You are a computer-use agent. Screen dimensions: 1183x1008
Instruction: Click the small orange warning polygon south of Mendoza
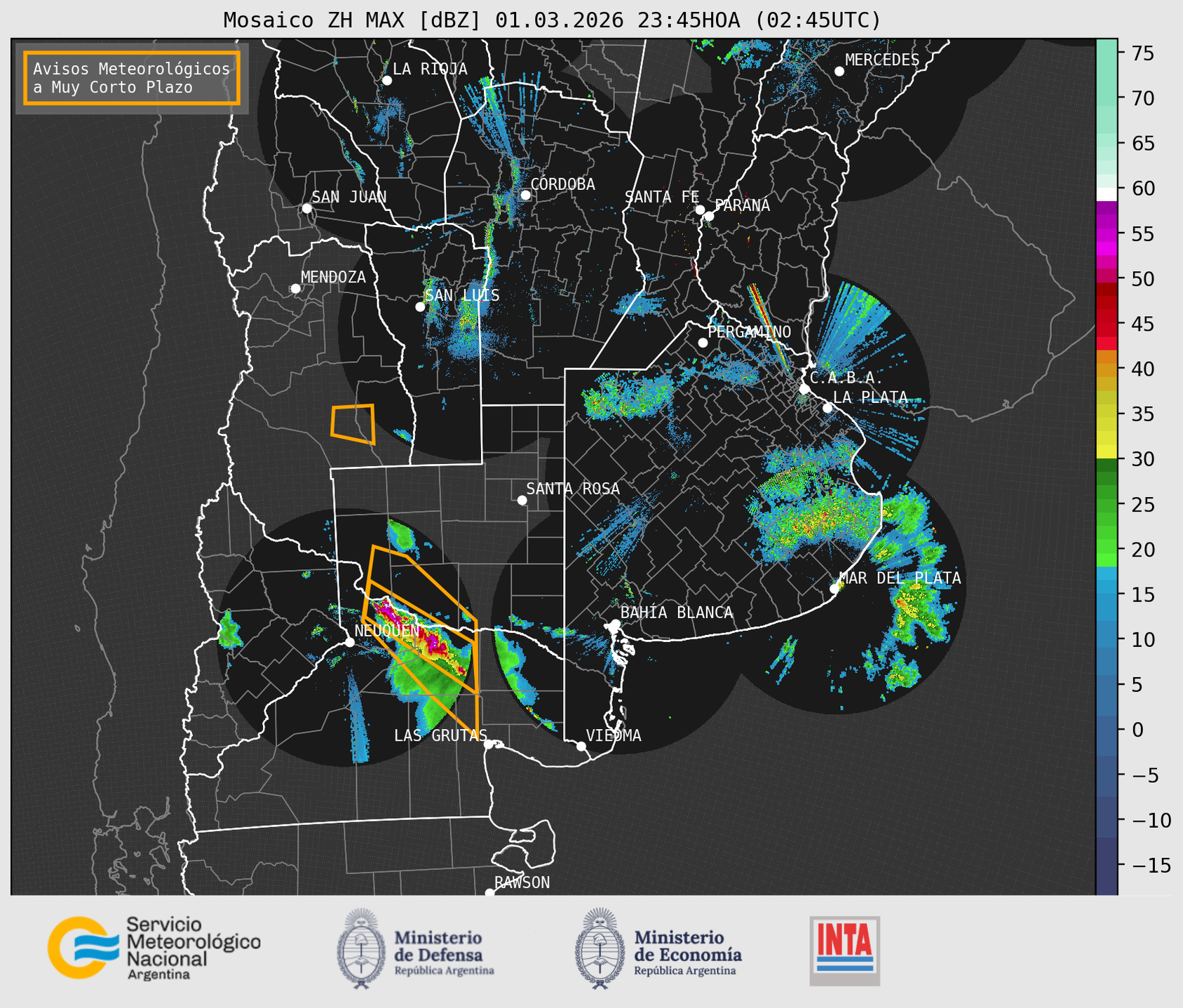click(x=353, y=424)
